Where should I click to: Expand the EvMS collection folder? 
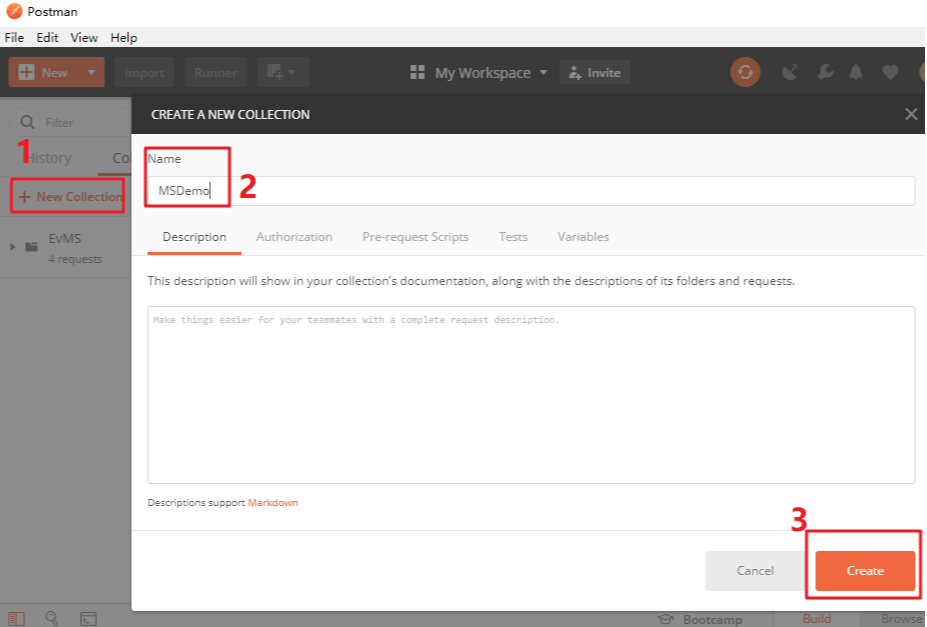click(x=12, y=247)
